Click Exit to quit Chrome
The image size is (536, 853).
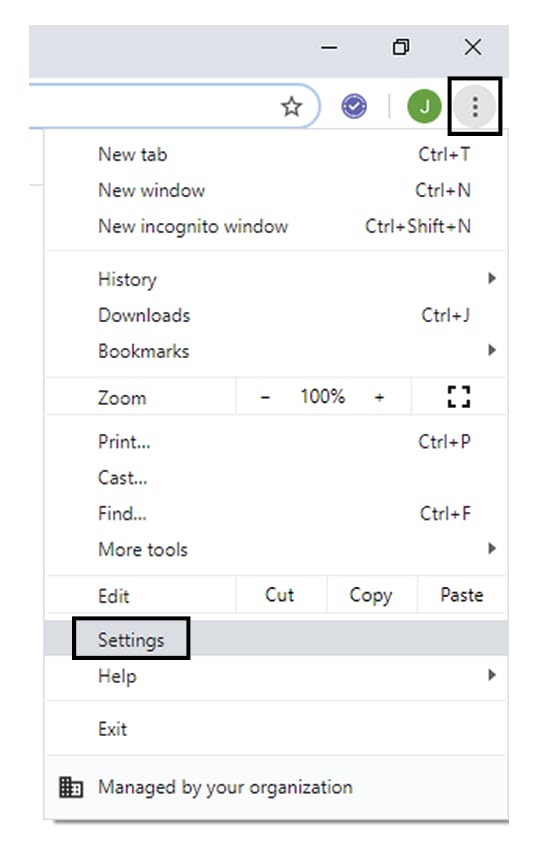(x=276, y=729)
